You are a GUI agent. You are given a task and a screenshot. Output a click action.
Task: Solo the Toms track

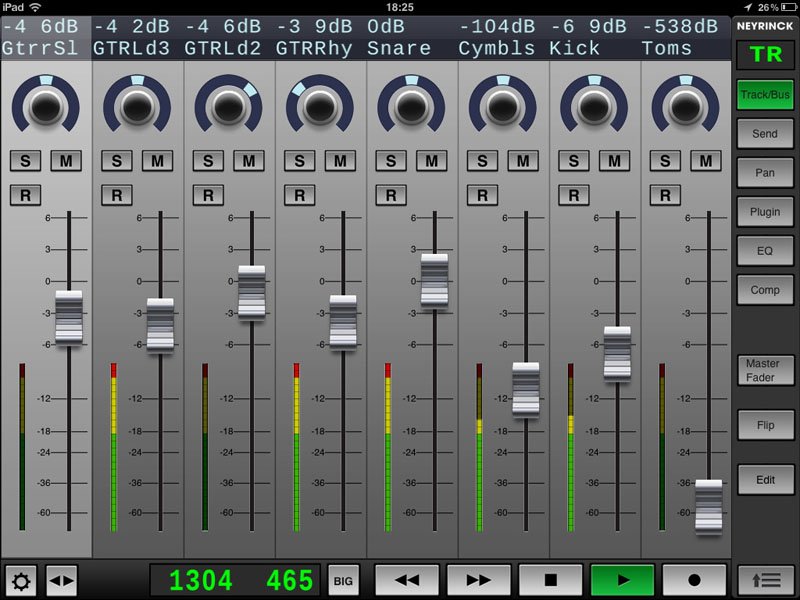pos(665,161)
